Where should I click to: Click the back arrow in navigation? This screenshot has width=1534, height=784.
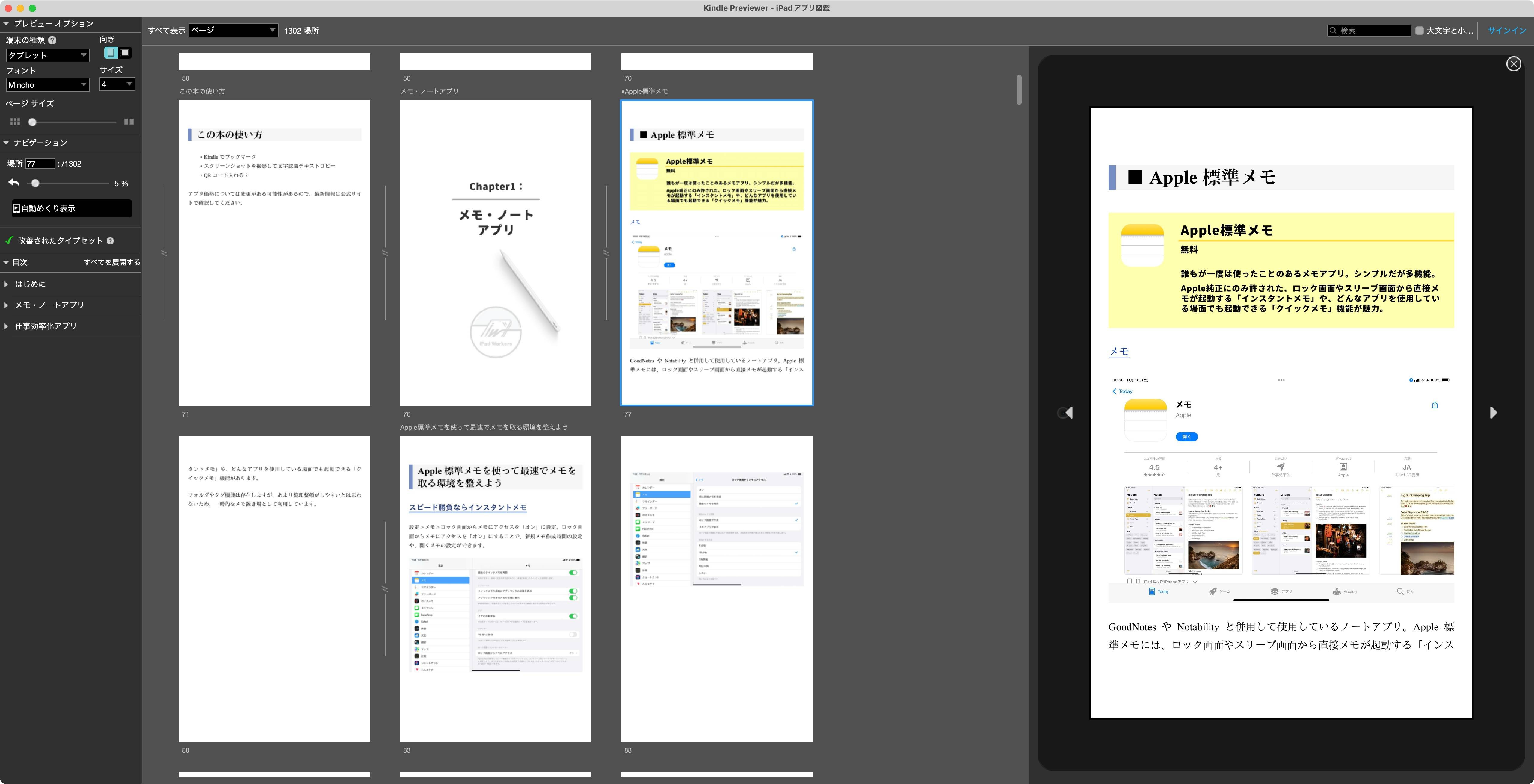(x=14, y=183)
